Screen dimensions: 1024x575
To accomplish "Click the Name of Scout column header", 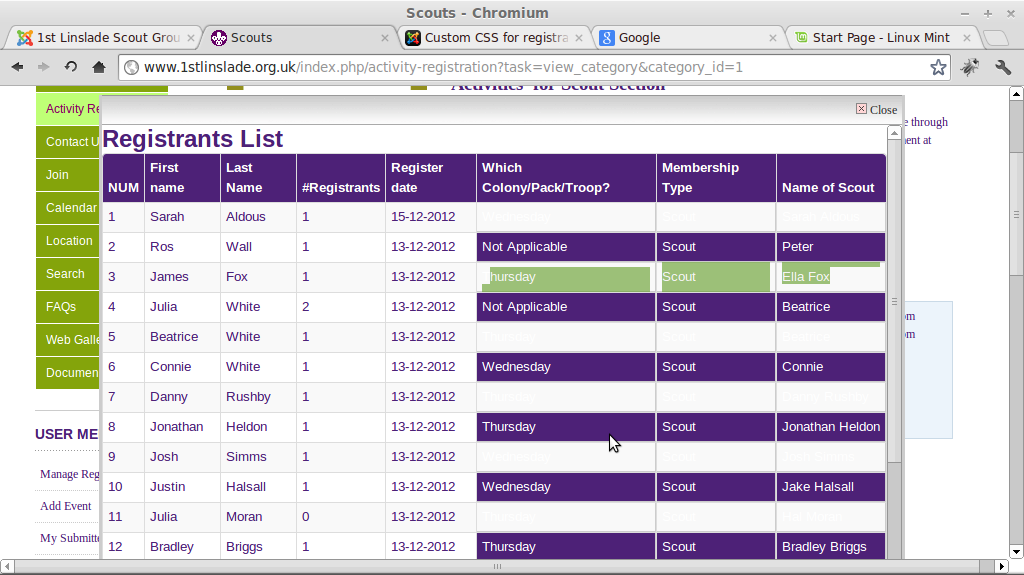I will [831, 178].
